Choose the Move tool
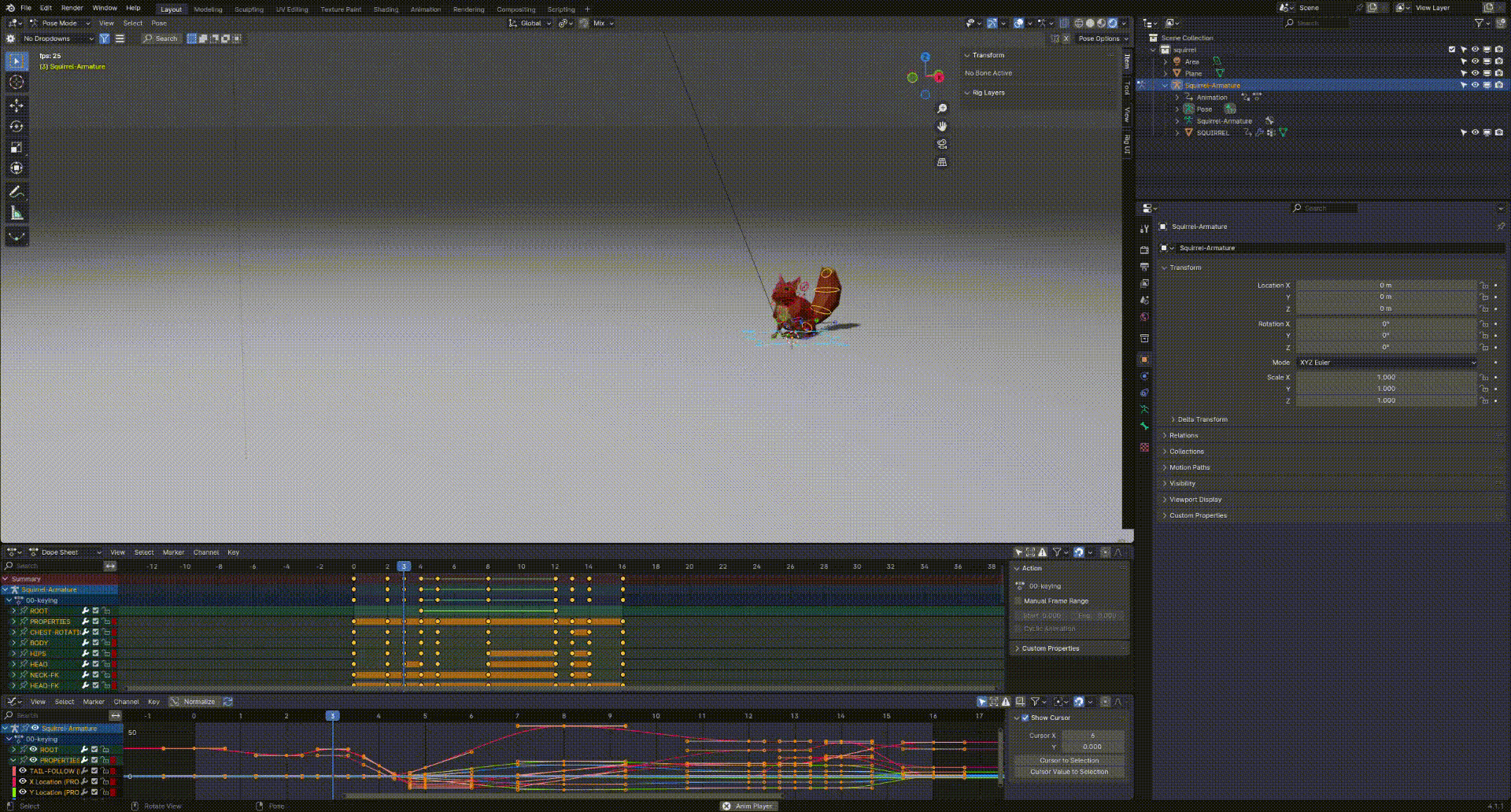 [17, 105]
